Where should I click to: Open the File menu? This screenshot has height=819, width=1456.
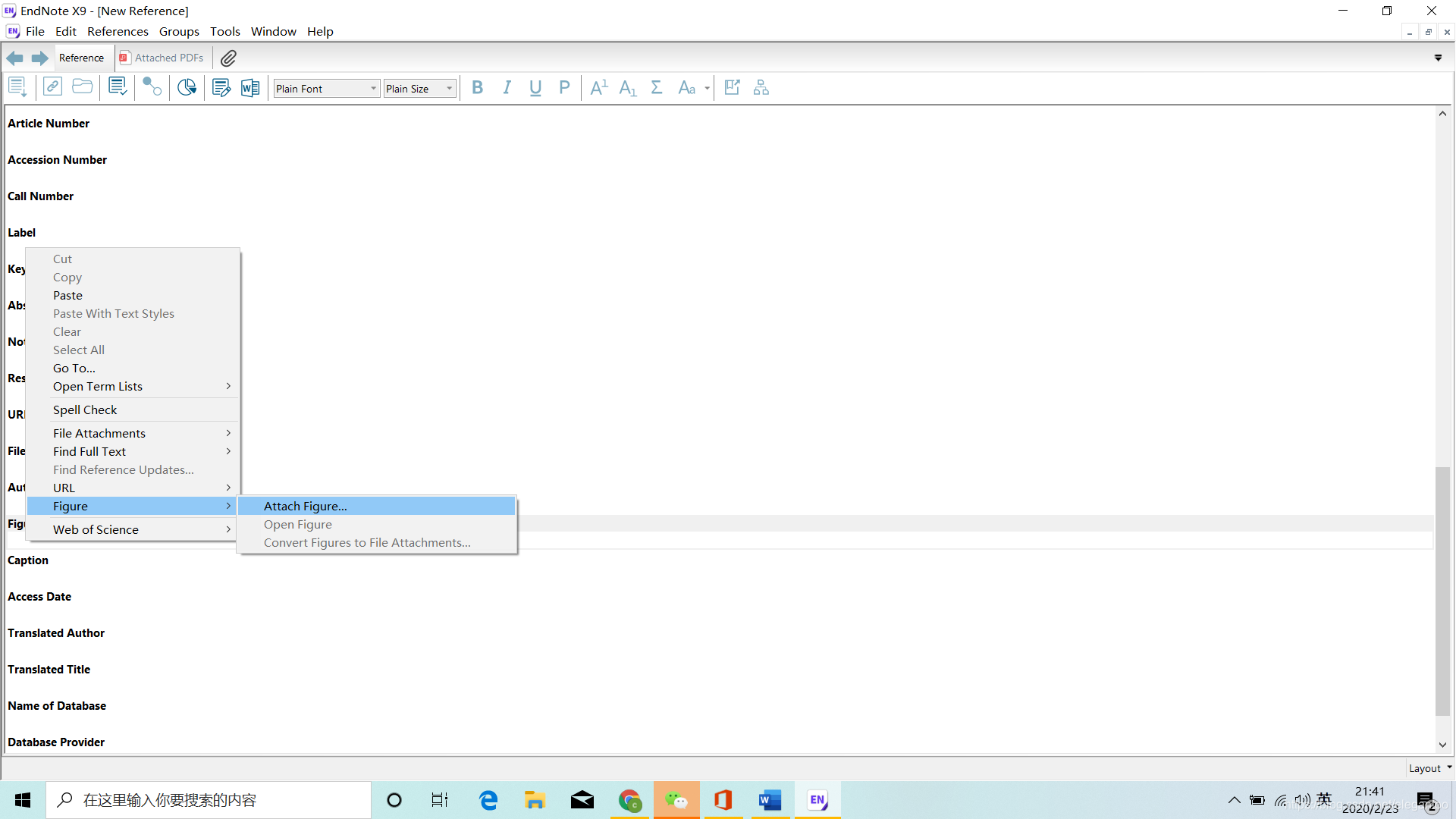click(35, 31)
